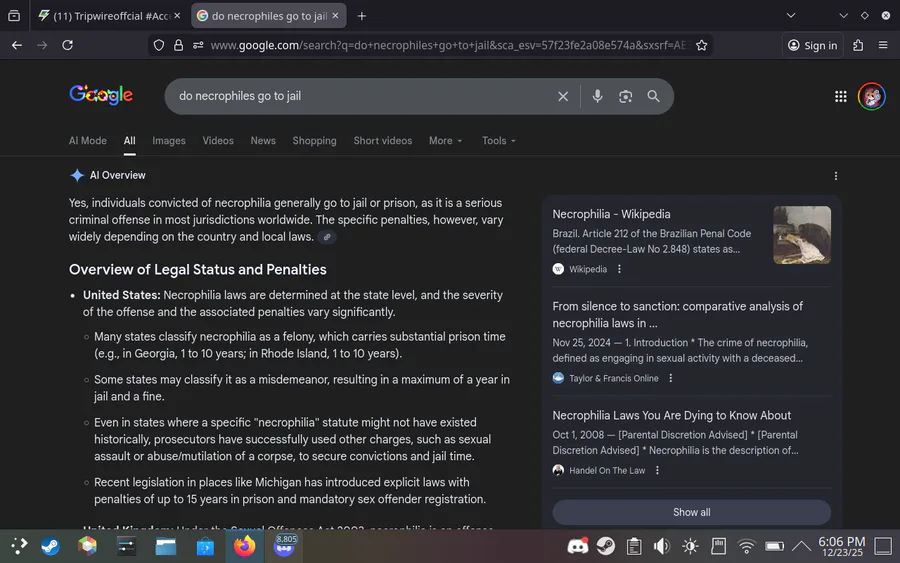The width and height of the screenshot is (900, 563).
Task: Open the file manager in taskbar
Action: [166, 546]
